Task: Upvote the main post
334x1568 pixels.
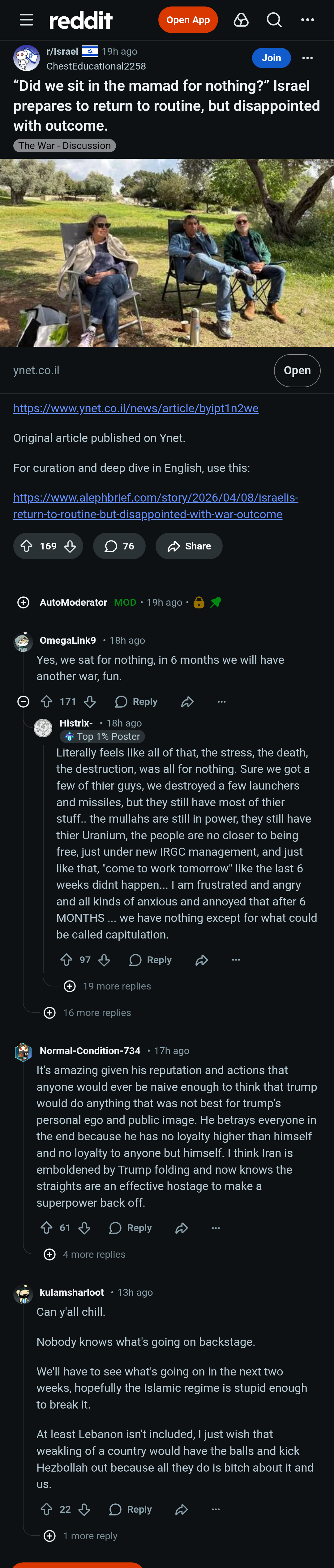Action: coord(27,546)
